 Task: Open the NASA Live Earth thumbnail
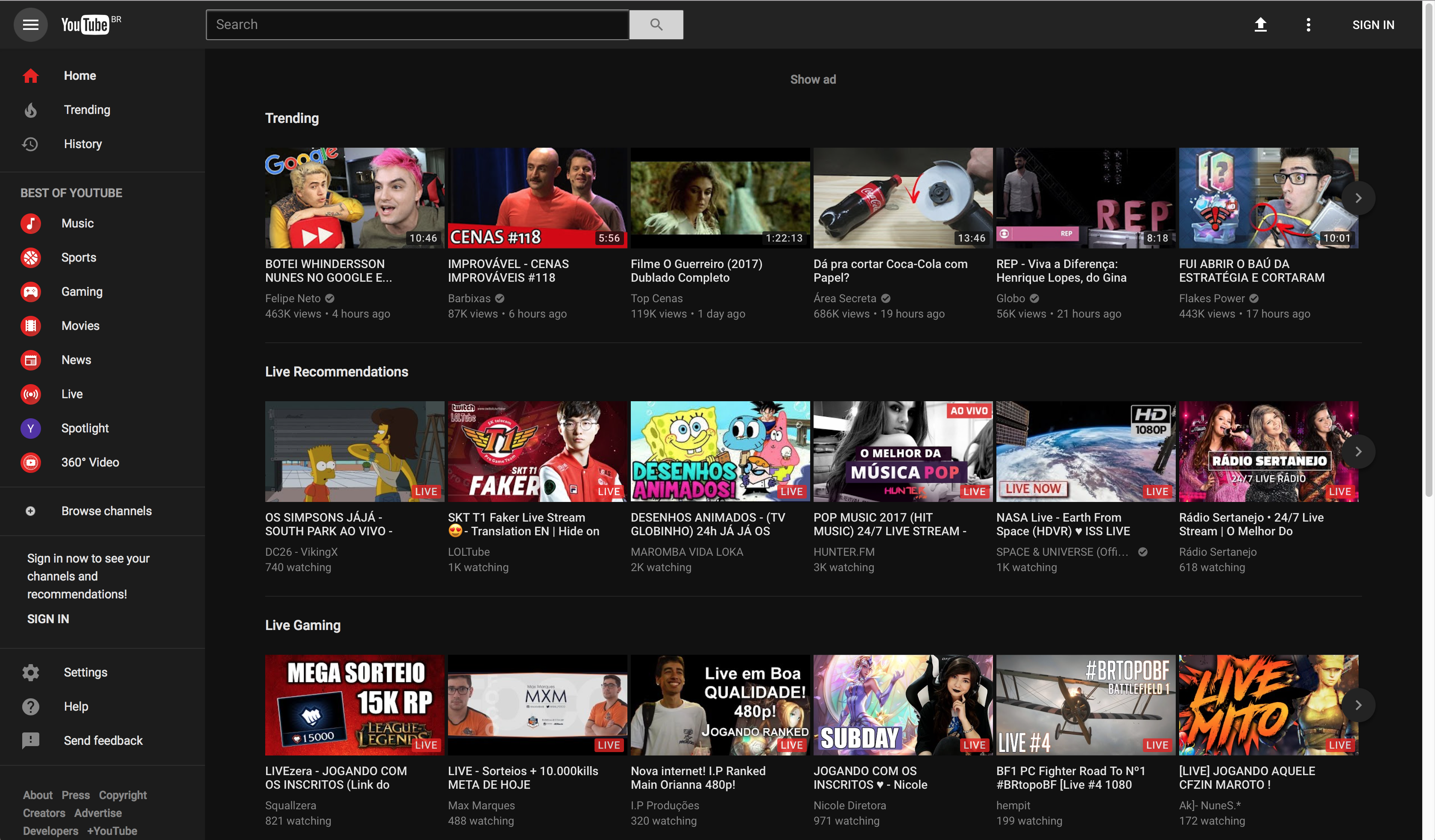click(1085, 451)
